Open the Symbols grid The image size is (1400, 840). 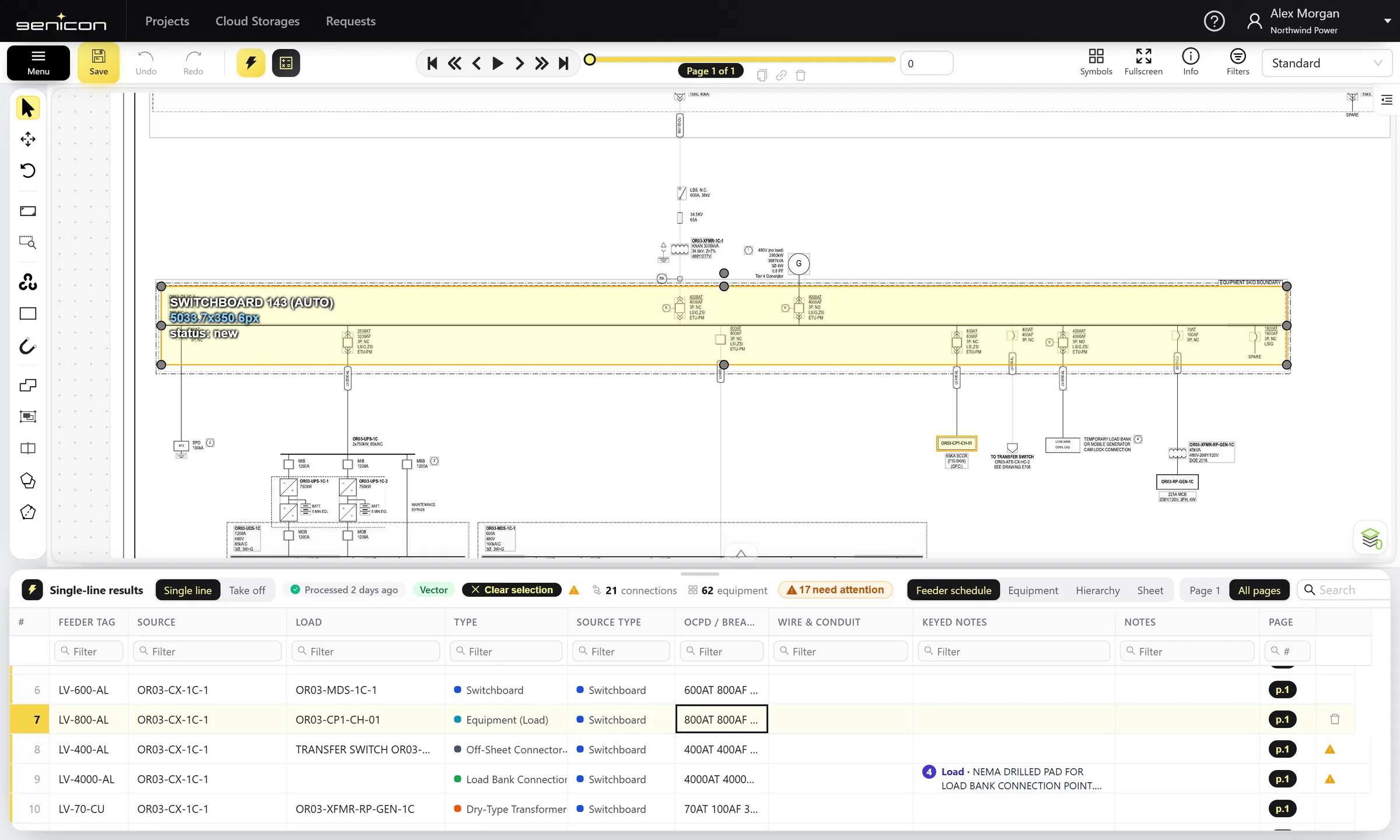click(1096, 62)
